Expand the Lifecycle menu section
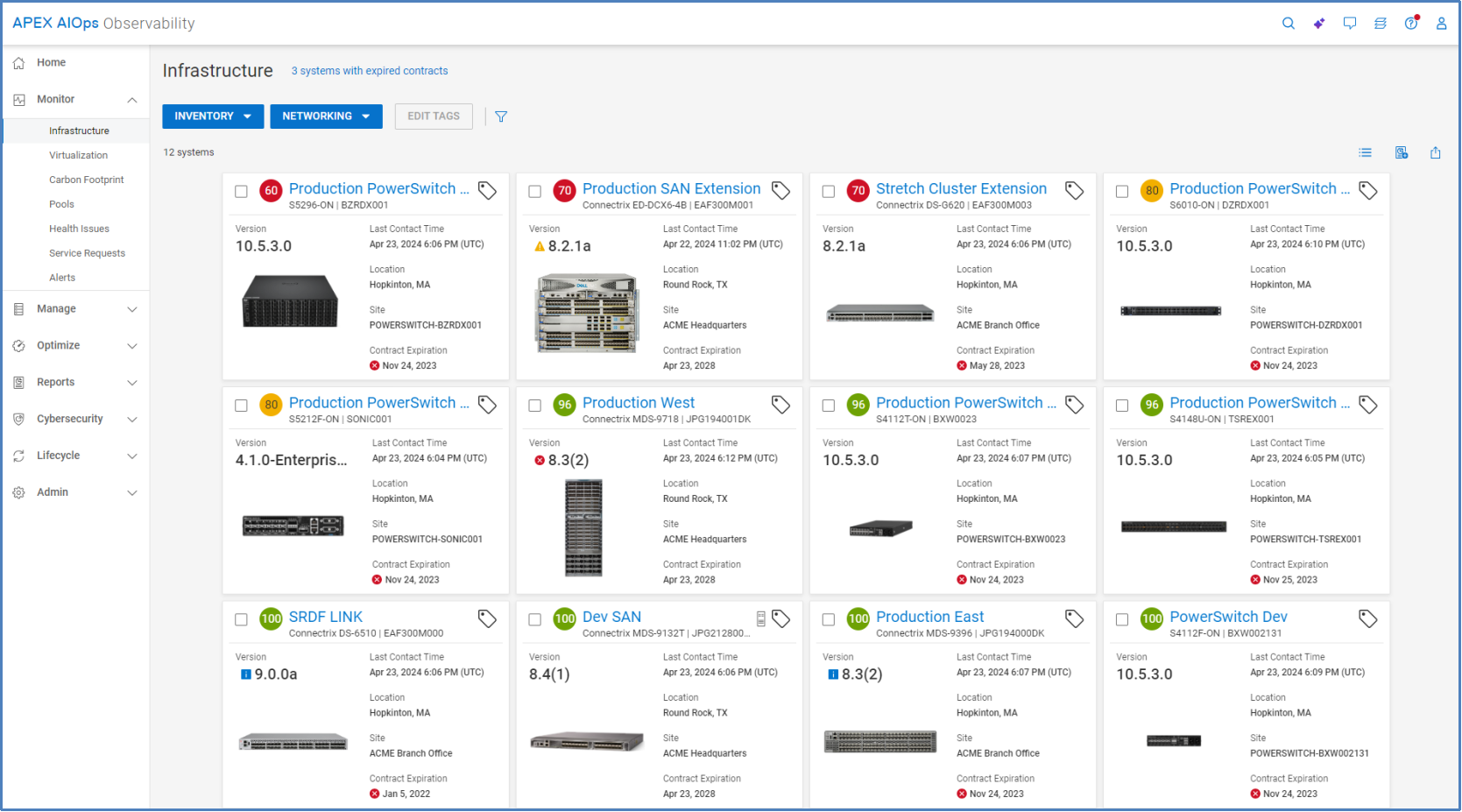The width and height of the screenshot is (1462, 812). pos(132,456)
